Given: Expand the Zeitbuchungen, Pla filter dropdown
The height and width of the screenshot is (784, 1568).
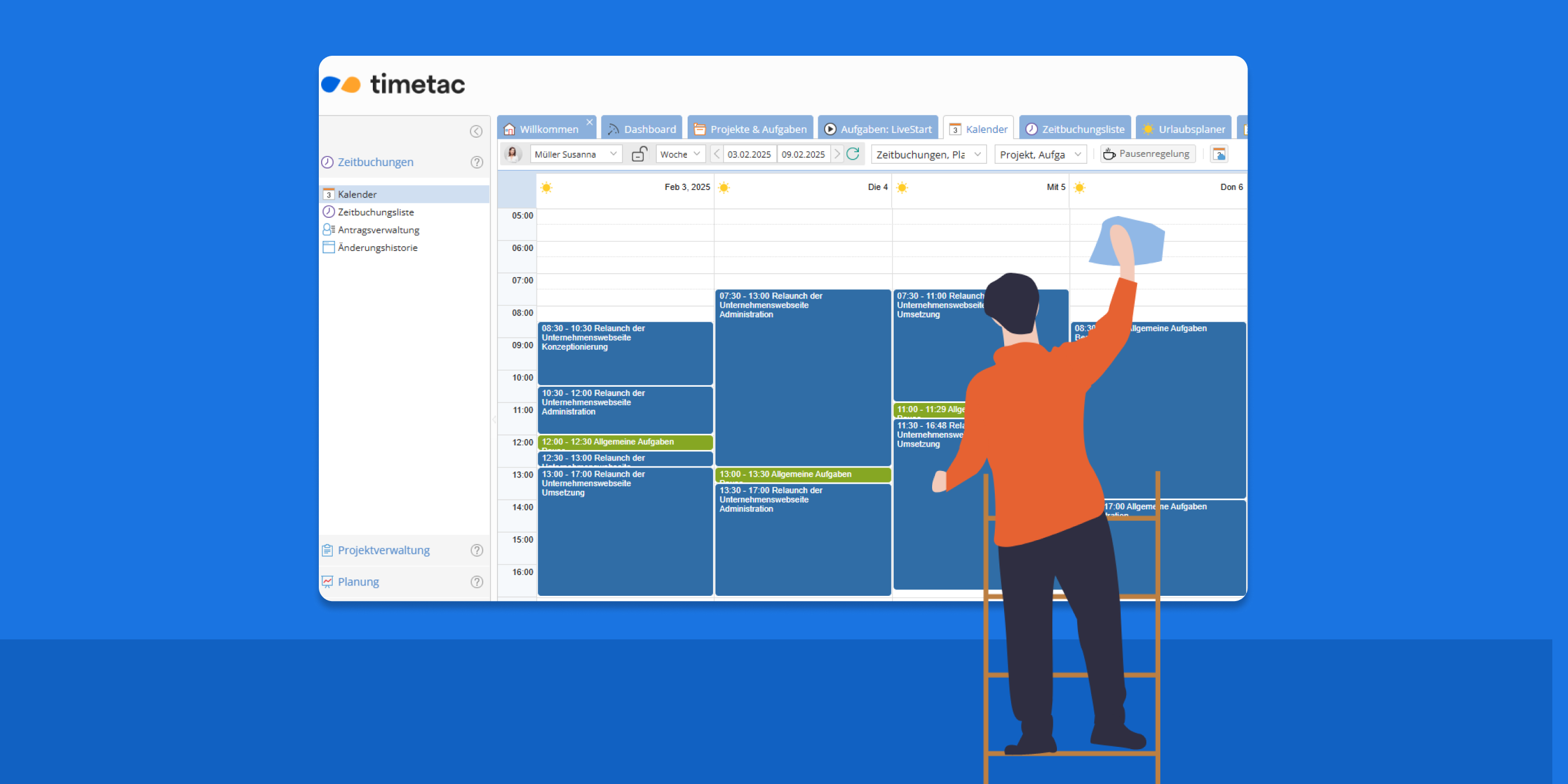Looking at the screenshot, I should (977, 154).
